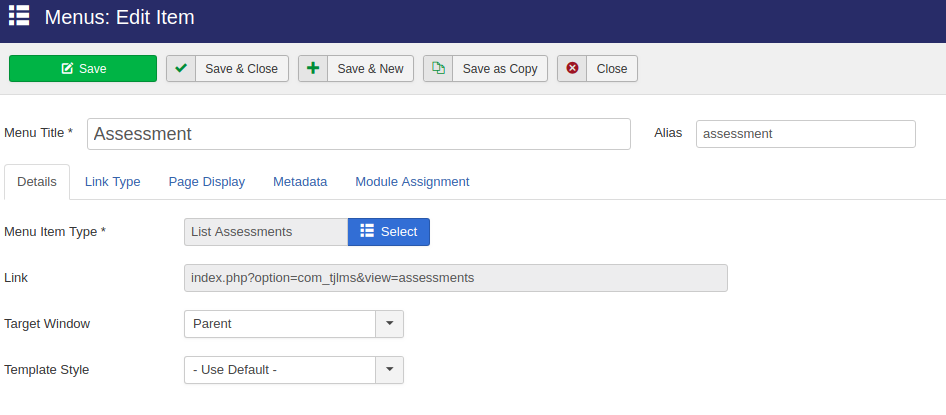This screenshot has width=946, height=415.
Task: Open the Link Type tab
Action: pyautogui.click(x=112, y=182)
